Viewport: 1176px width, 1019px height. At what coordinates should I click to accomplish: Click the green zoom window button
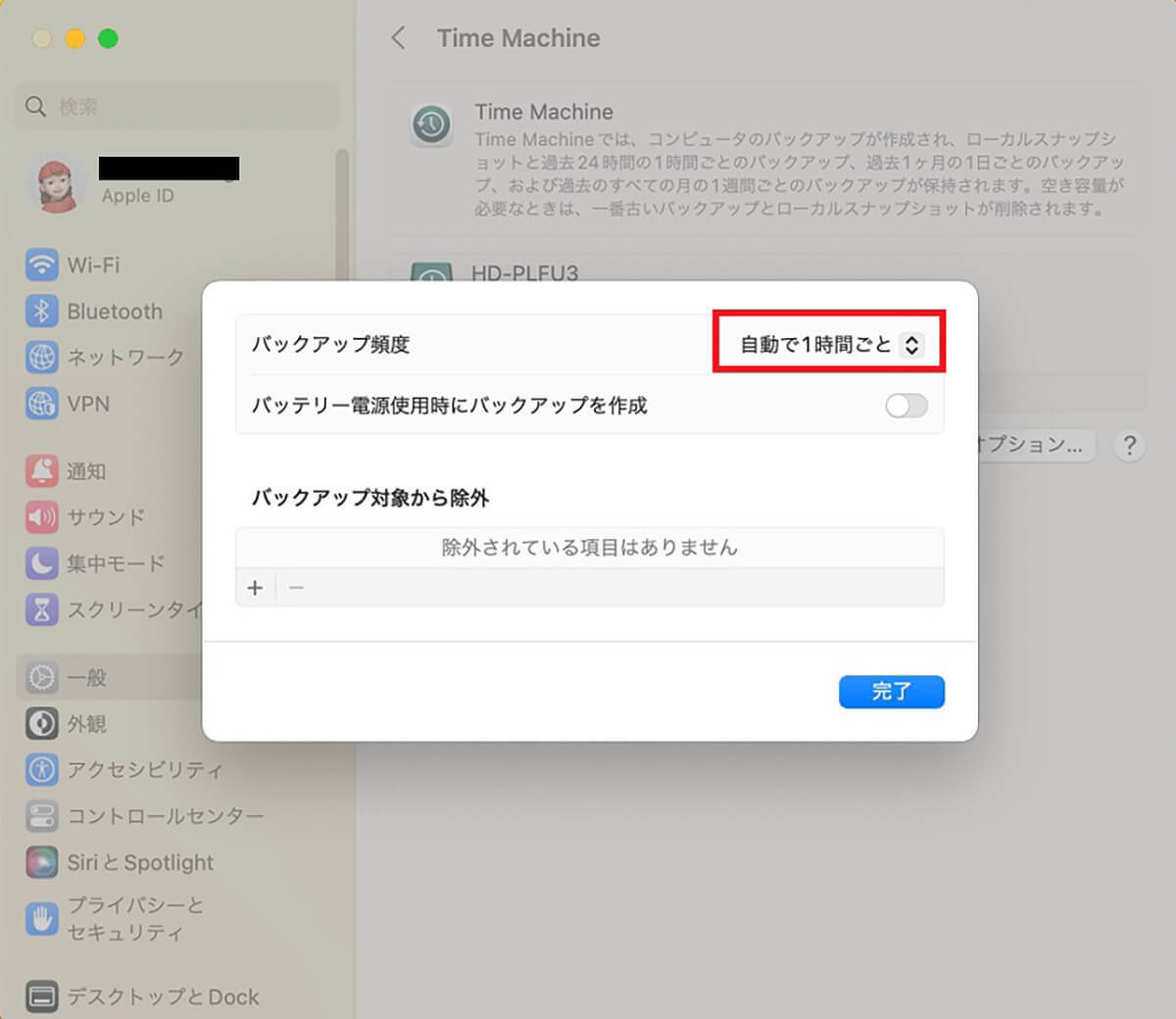(x=108, y=38)
